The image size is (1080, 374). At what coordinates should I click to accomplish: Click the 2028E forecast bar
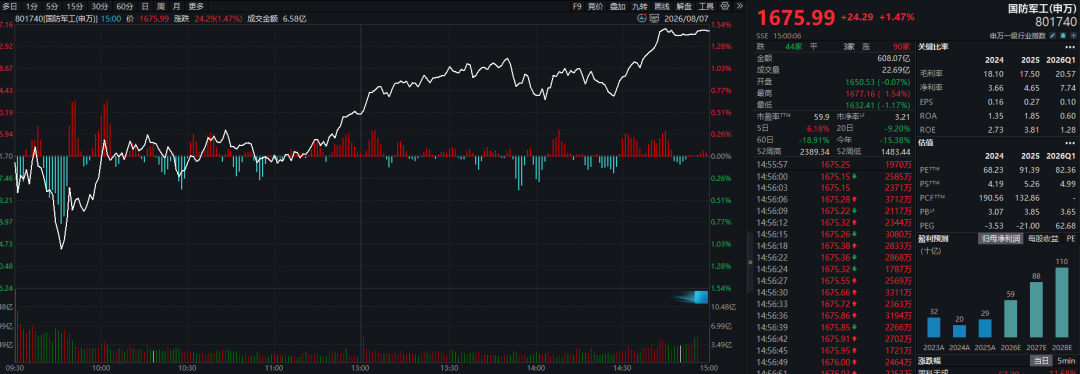(1063, 302)
